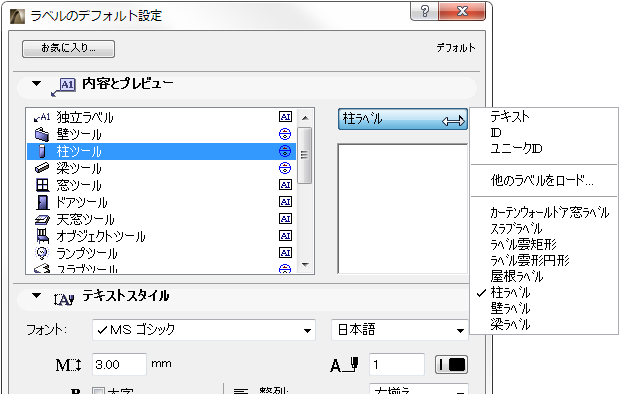The height and width of the screenshot is (394, 626).
Task: Click the blue symbol icon on the 壁ツール row
Action: (x=285, y=134)
